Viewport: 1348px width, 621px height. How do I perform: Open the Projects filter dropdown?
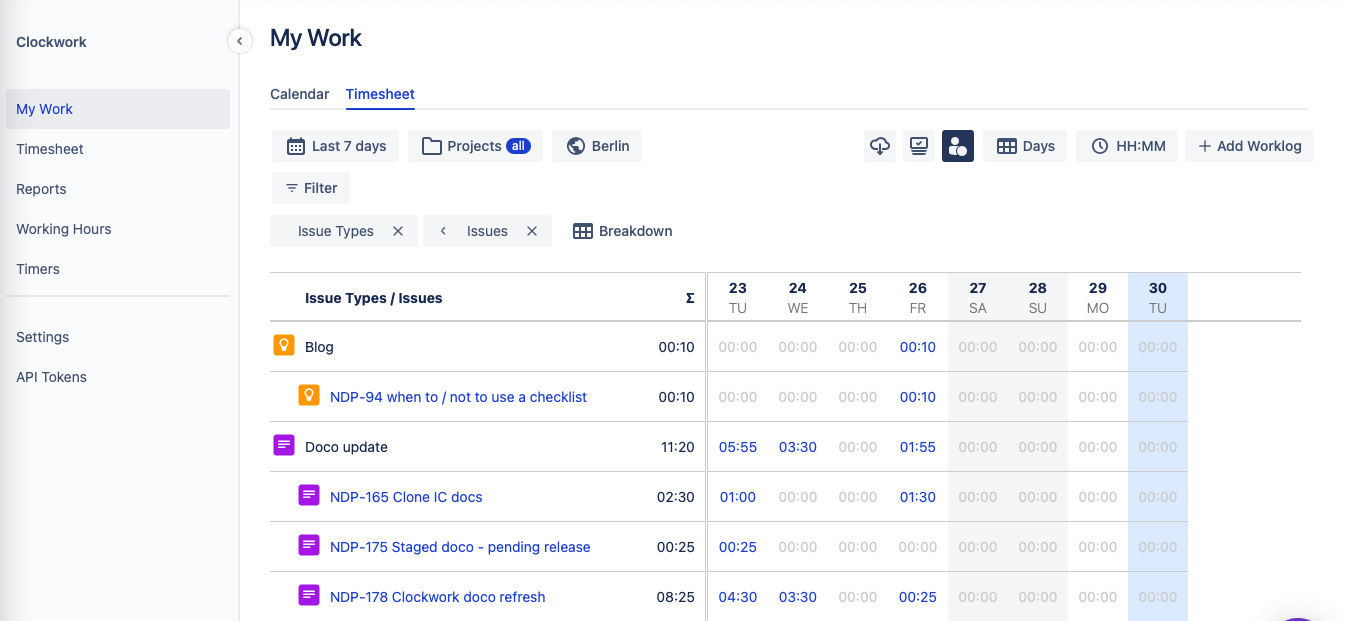(x=475, y=146)
